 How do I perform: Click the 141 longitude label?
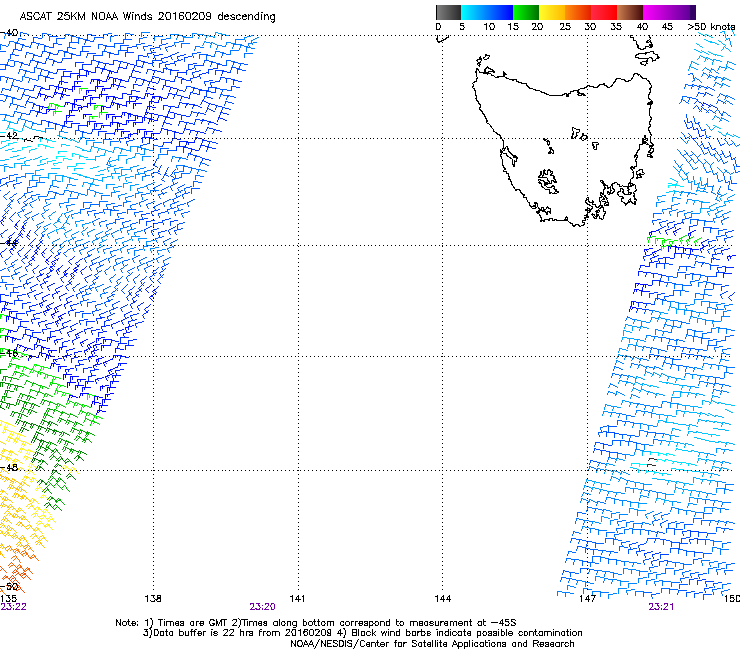coord(297,599)
